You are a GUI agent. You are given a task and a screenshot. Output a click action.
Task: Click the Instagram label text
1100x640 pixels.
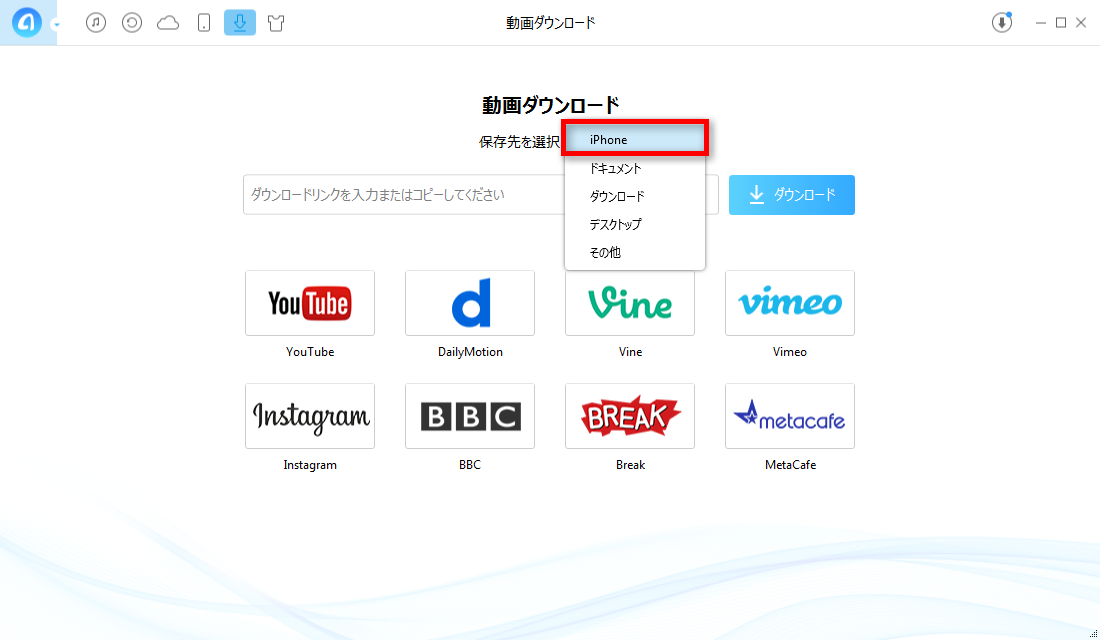310,465
